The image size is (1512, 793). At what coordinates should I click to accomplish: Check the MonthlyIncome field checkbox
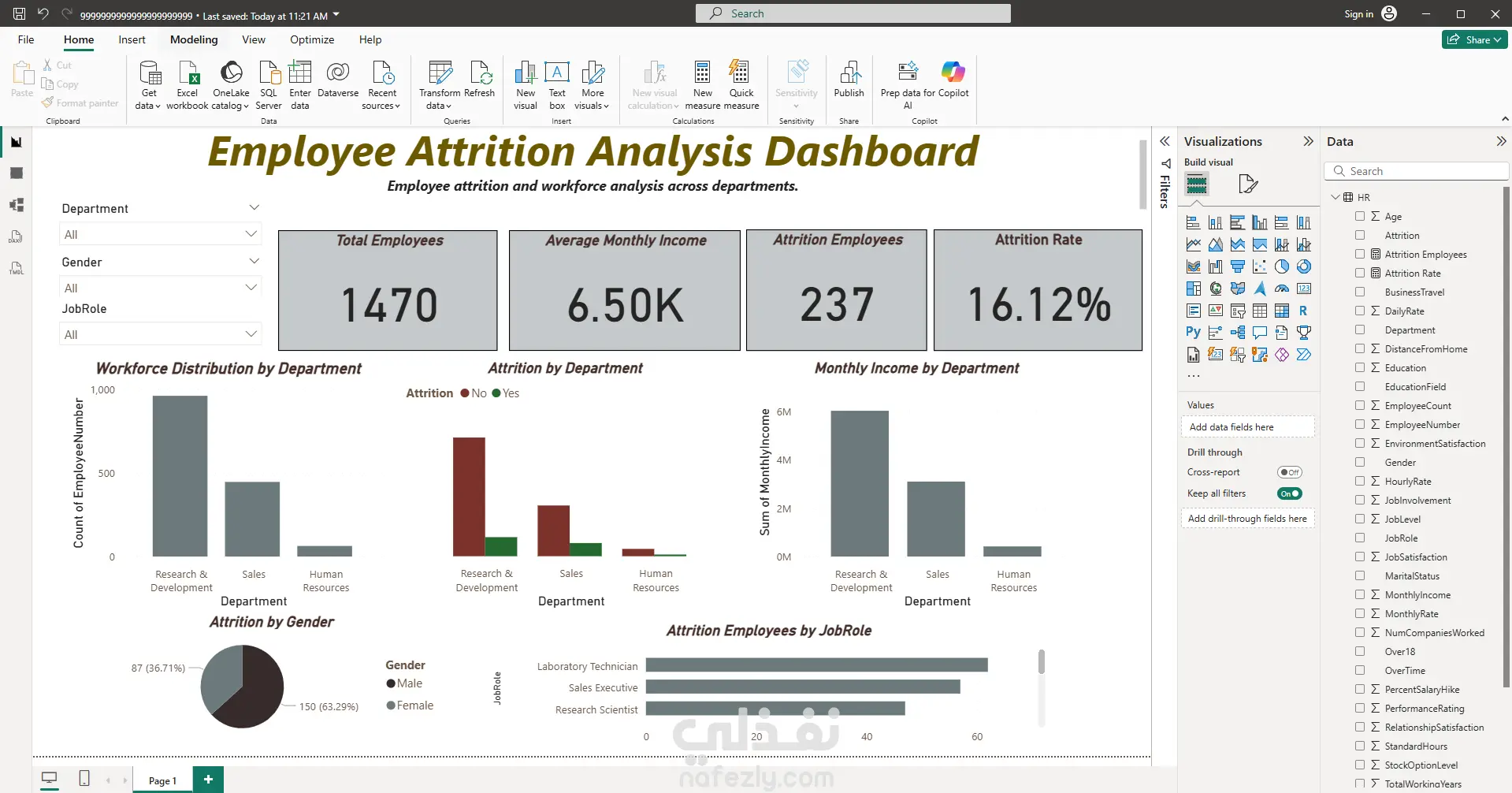tap(1360, 594)
